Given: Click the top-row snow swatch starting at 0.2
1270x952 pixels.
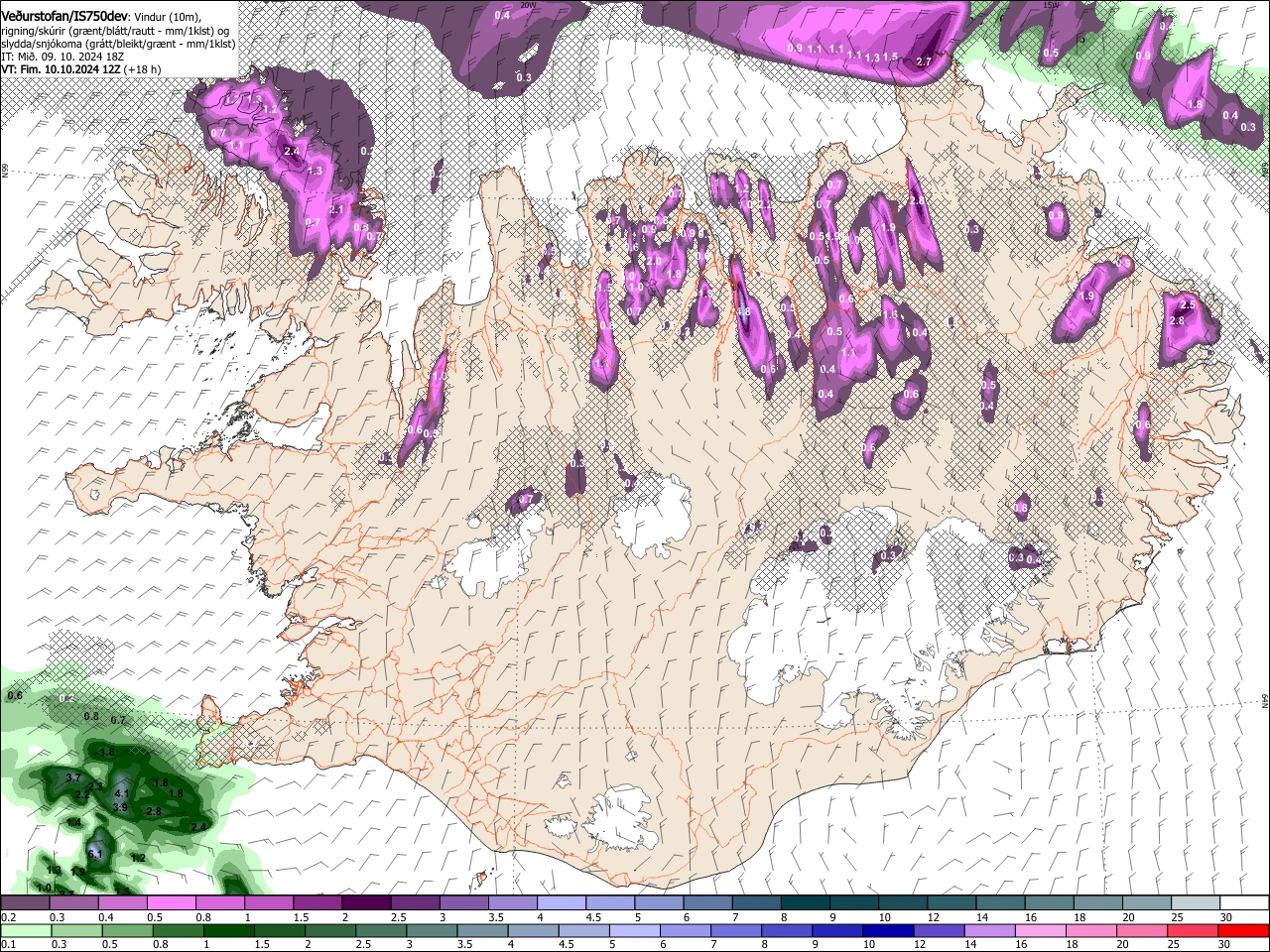Looking at the screenshot, I should (x=25, y=902).
